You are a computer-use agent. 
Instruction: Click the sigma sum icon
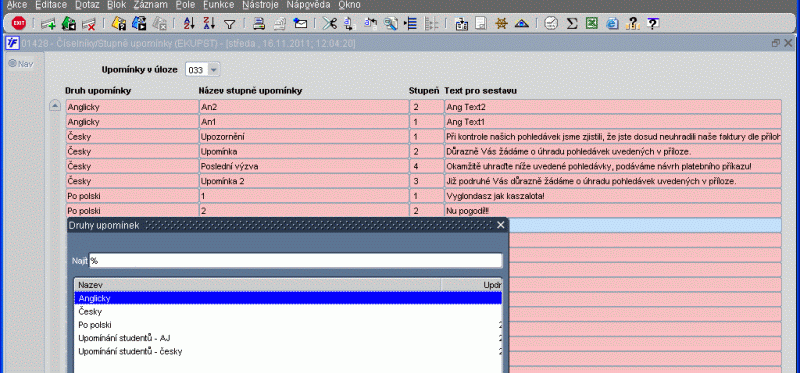(572, 23)
